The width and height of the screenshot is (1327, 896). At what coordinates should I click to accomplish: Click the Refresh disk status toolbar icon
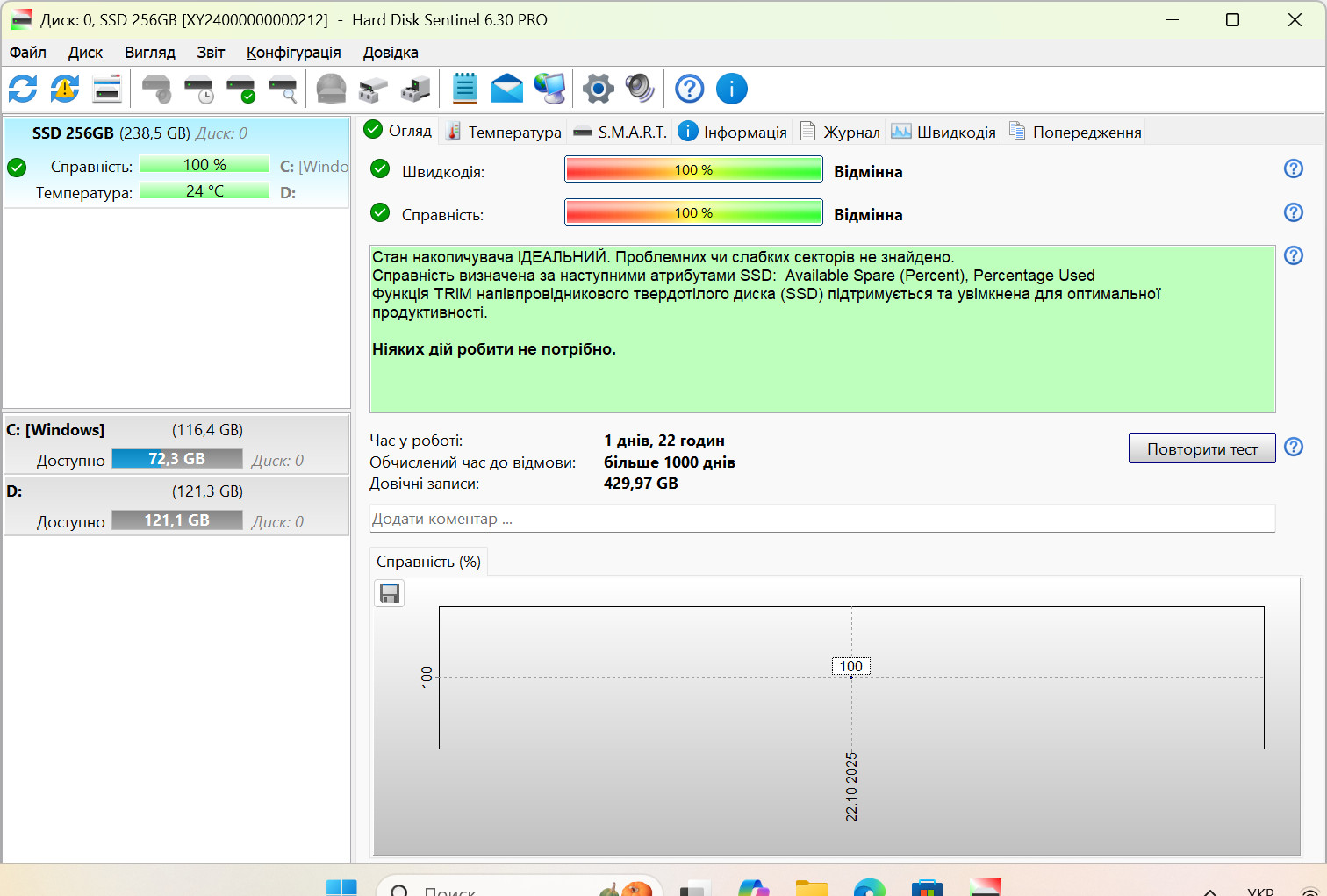(x=23, y=89)
